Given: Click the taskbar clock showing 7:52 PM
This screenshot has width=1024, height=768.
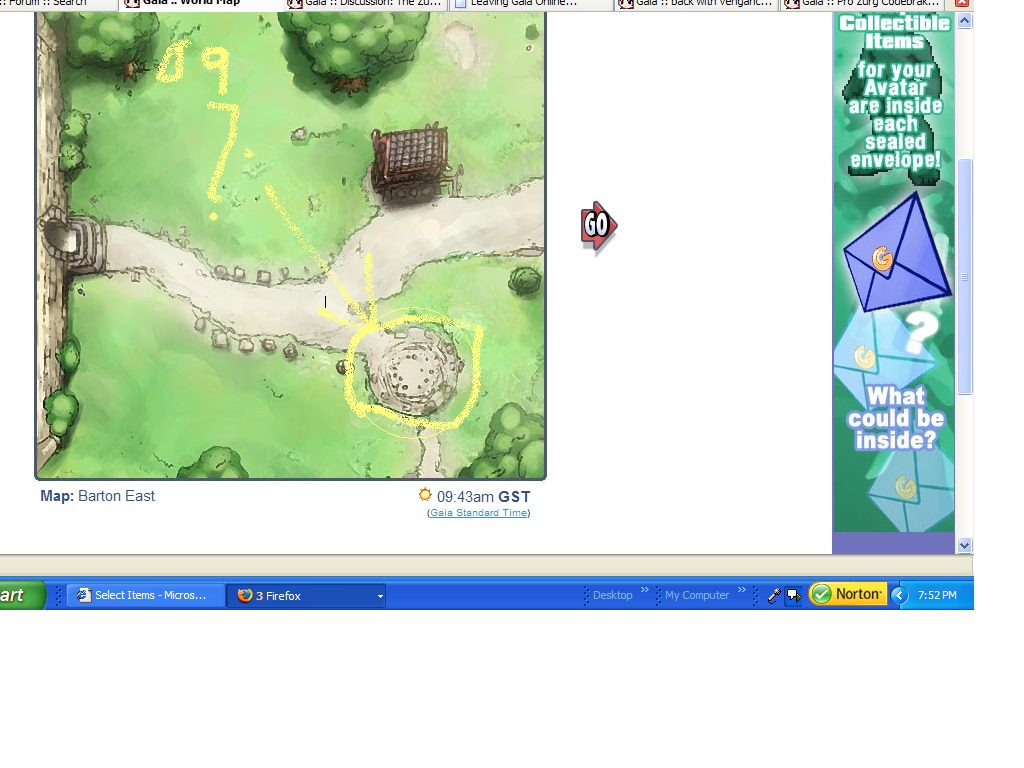Looking at the screenshot, I should tap(936, 595).
